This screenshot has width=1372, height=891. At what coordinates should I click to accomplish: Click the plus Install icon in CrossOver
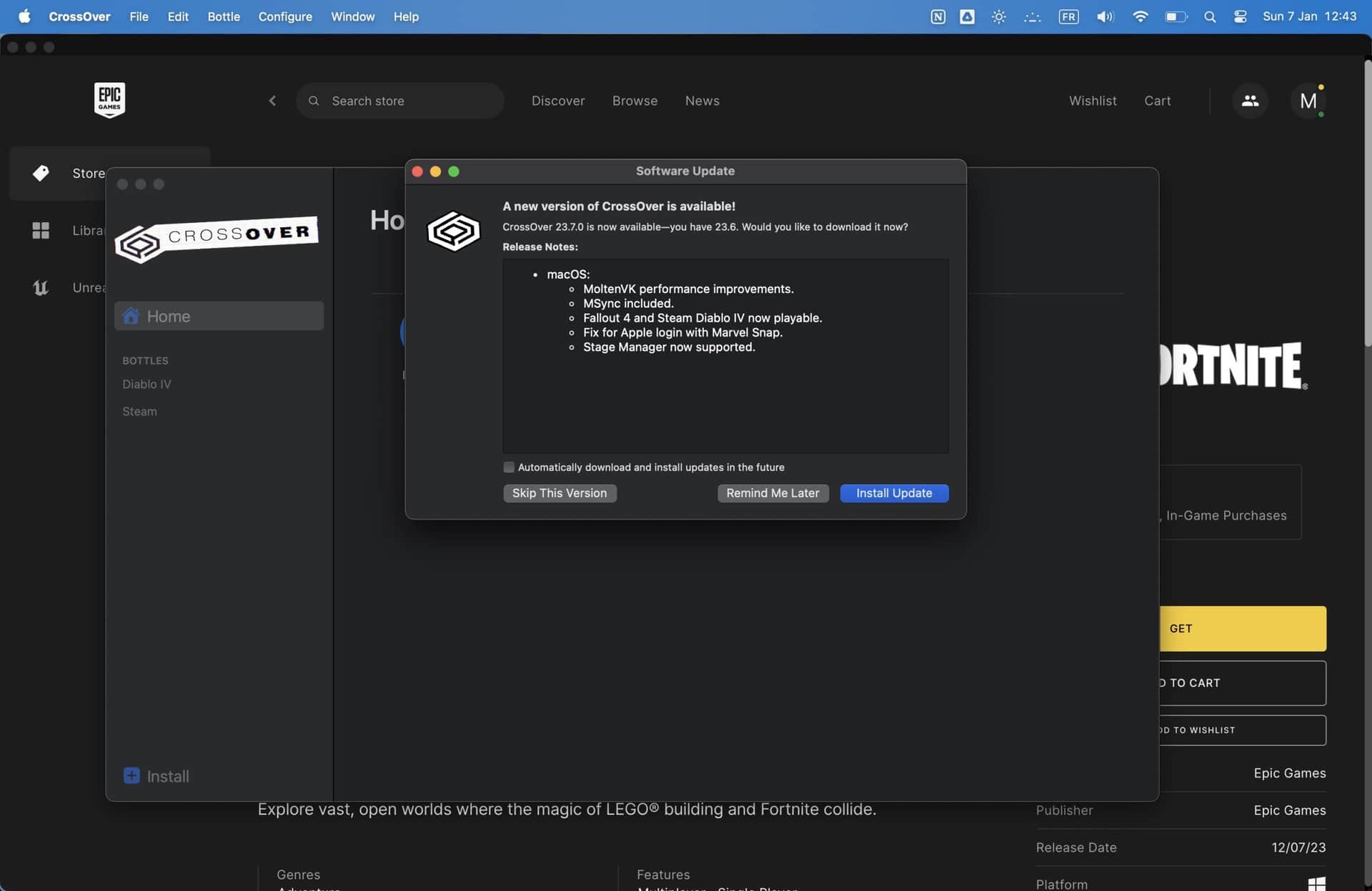pyautogui.click(x=131, y=775)
